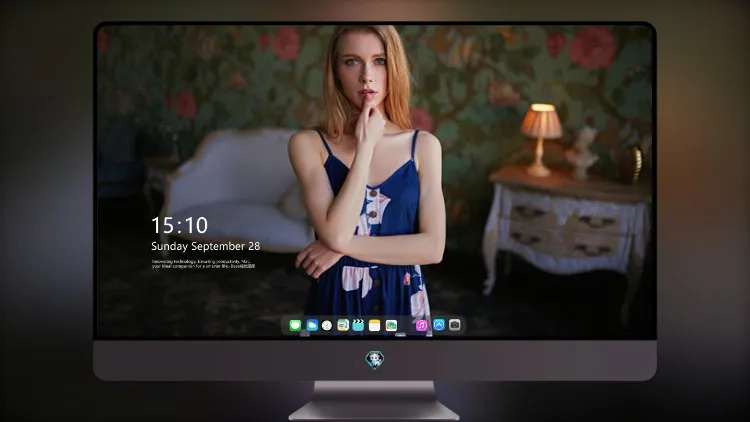Open the teal clapperboard Videos icon
The image size is (750, 422).
tap(358, 325)
